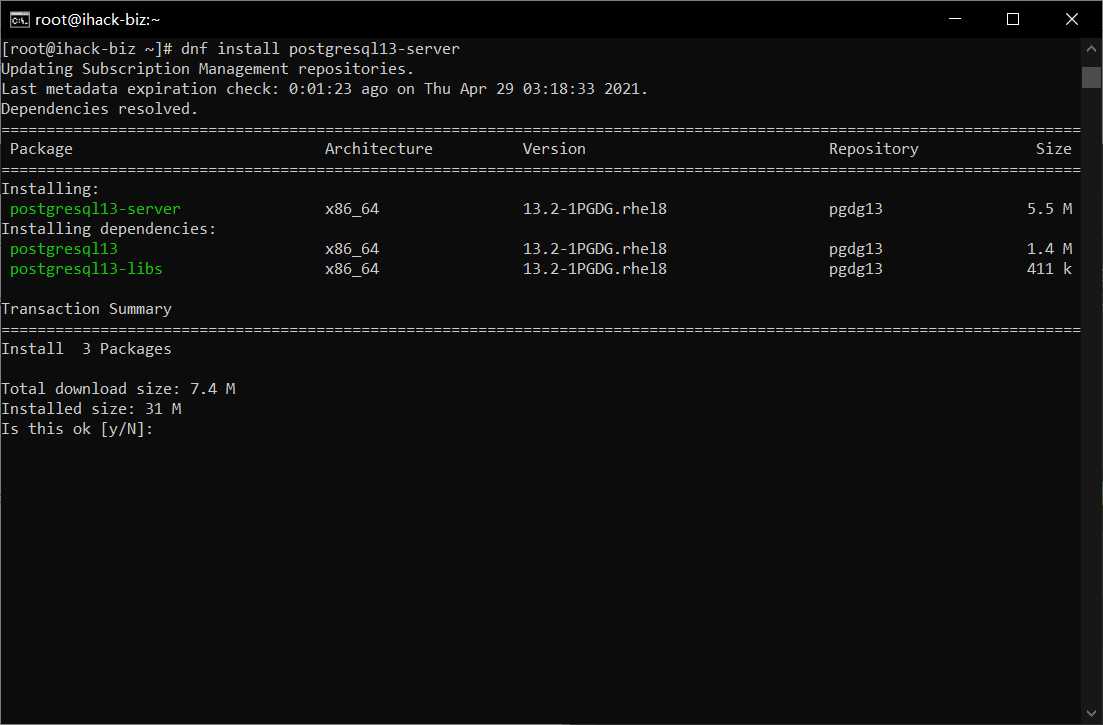Screen dimensions: 1103x725
Task: Close the root@ihack-biz terminal window
Action: click(x=1072, y=19)
